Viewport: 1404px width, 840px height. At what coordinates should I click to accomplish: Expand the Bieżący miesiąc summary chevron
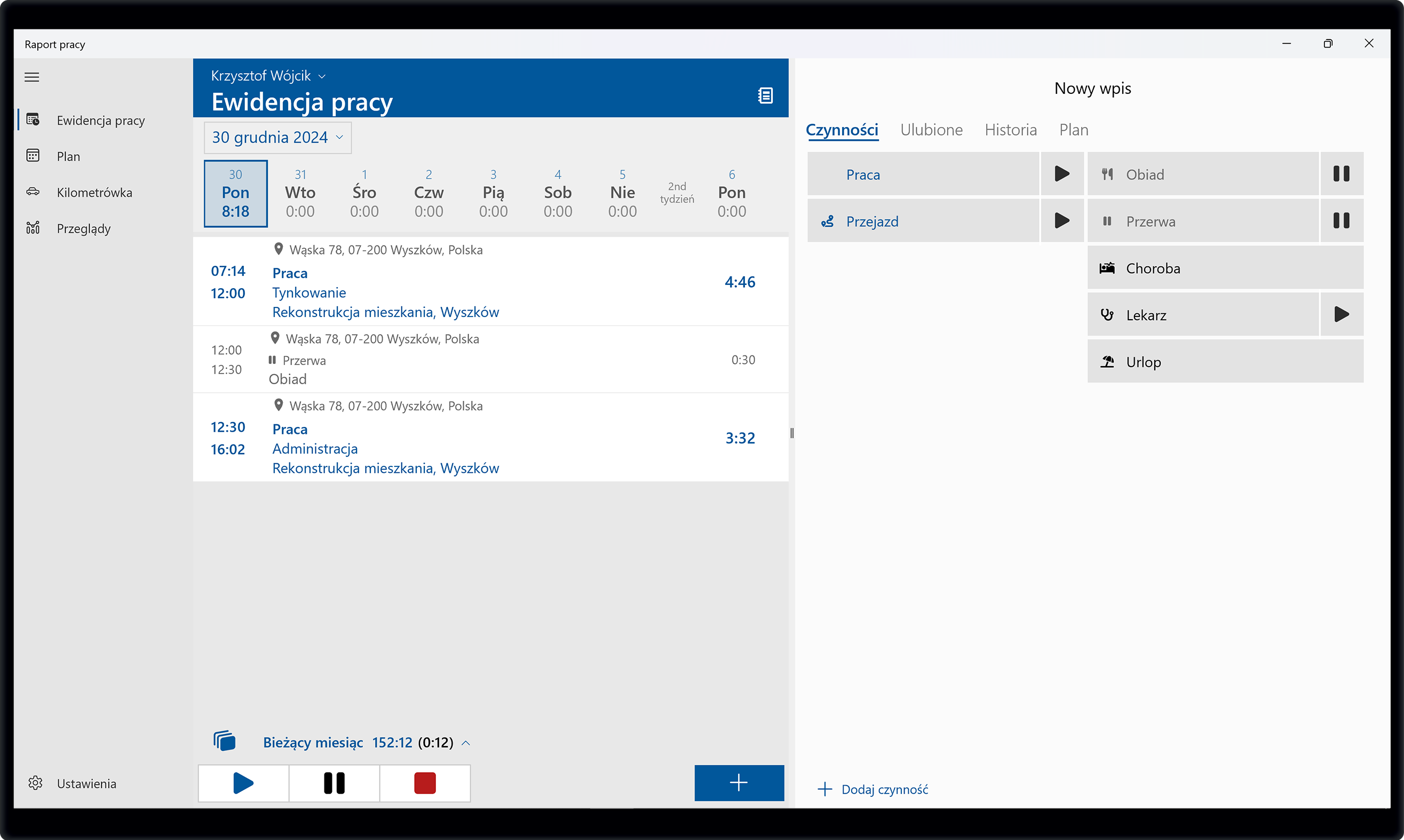(466, 743)
